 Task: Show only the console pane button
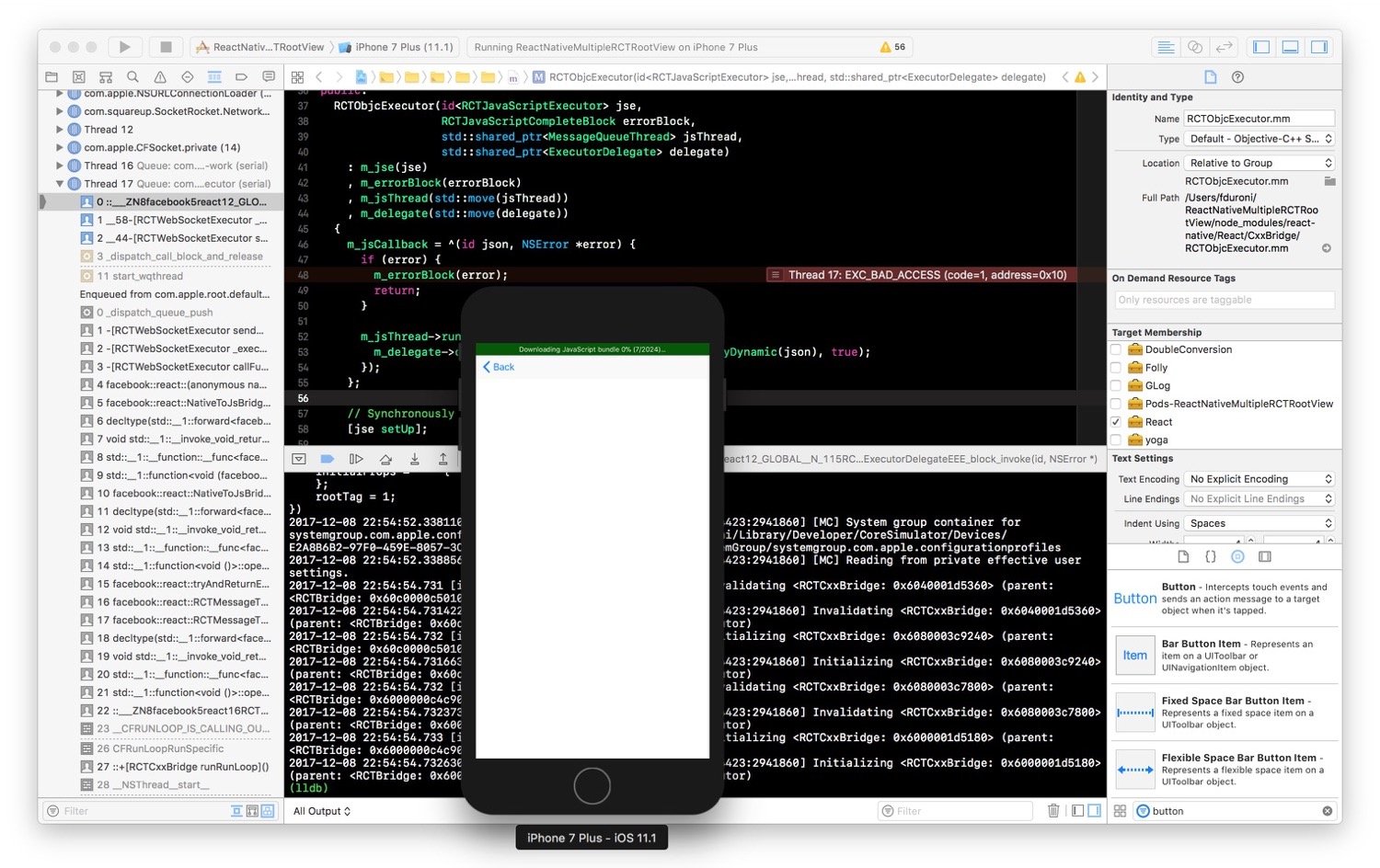[x=1094, y=811]
